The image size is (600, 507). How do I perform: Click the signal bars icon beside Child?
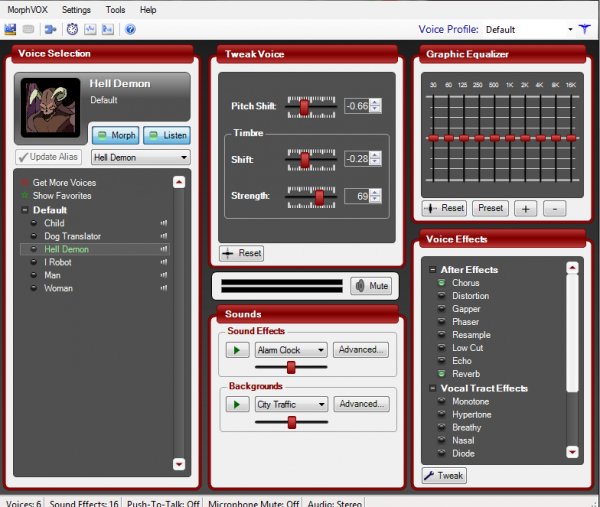164,223
